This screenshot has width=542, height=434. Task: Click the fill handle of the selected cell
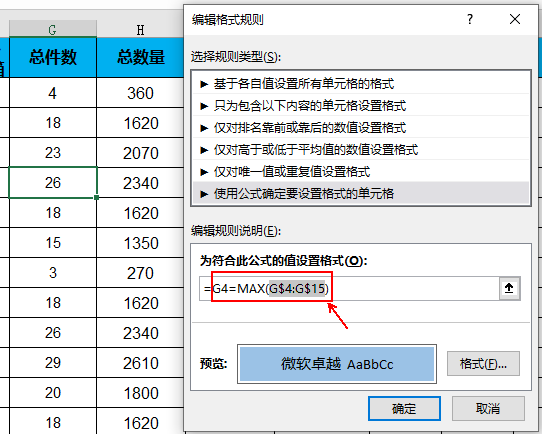96,197
